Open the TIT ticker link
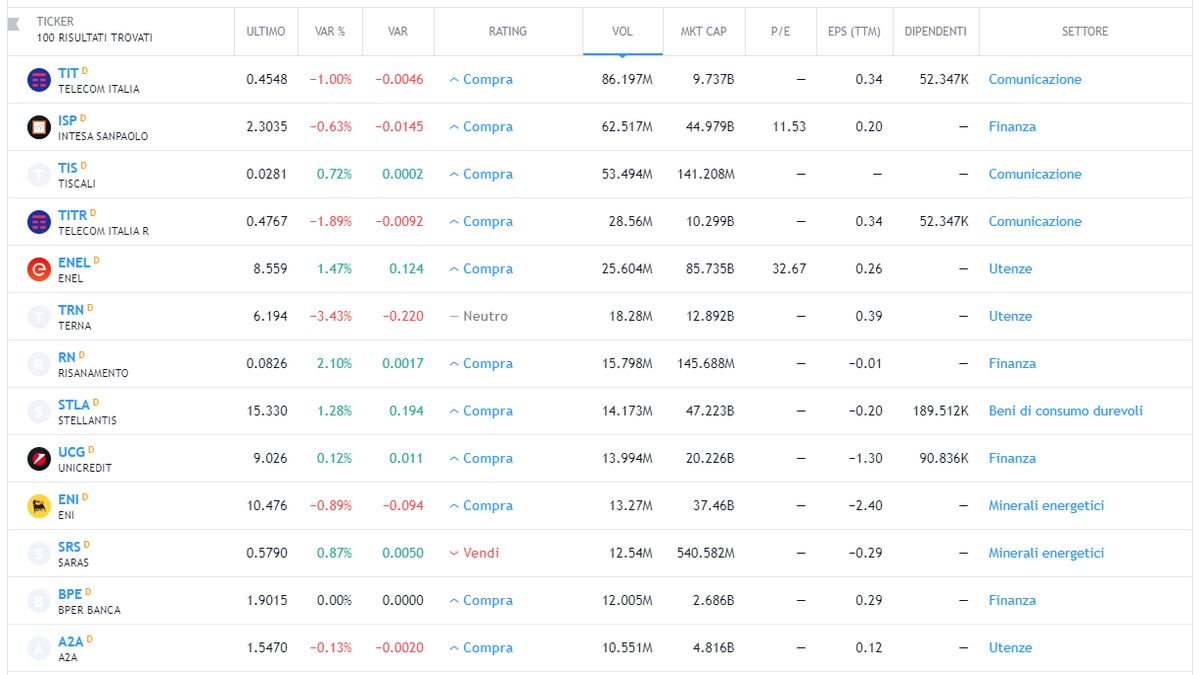The width and height of the screenshot is (1200, 675). [x=68, y=74]
